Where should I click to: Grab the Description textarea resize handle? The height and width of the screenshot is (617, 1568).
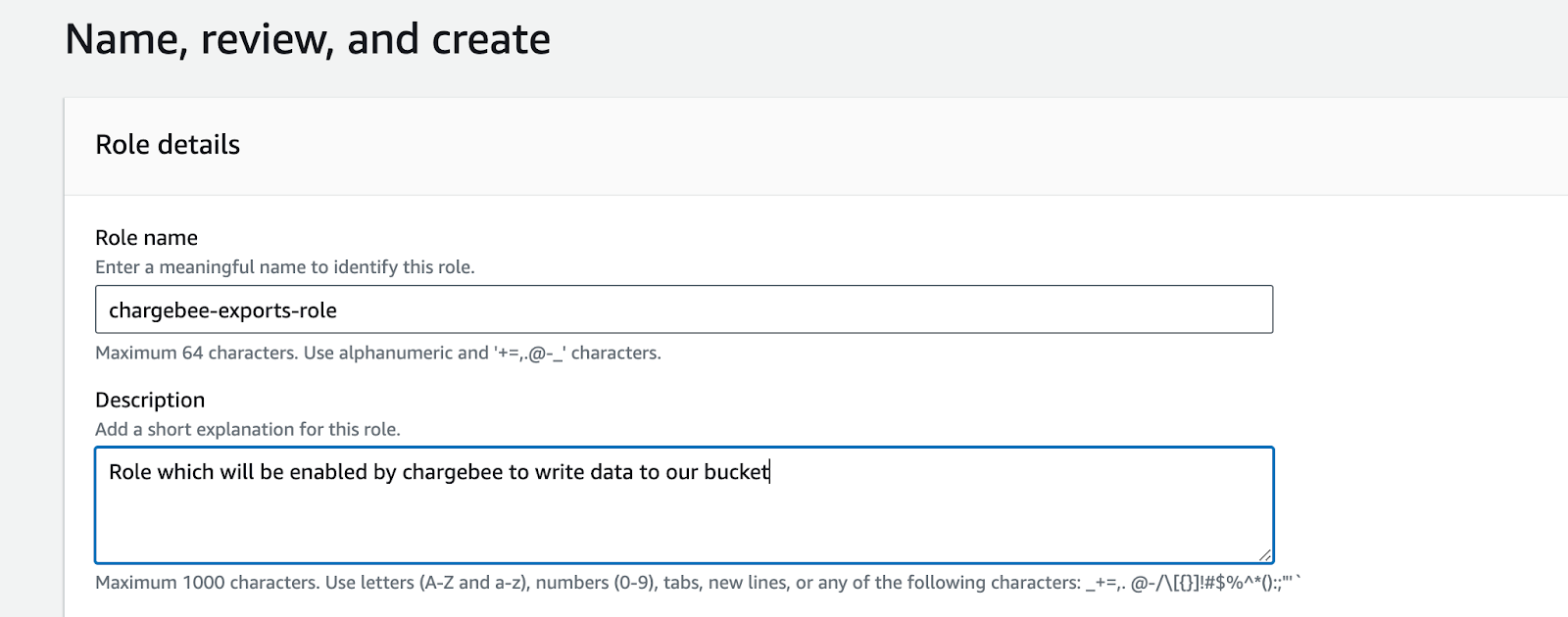pos(1264,554)
